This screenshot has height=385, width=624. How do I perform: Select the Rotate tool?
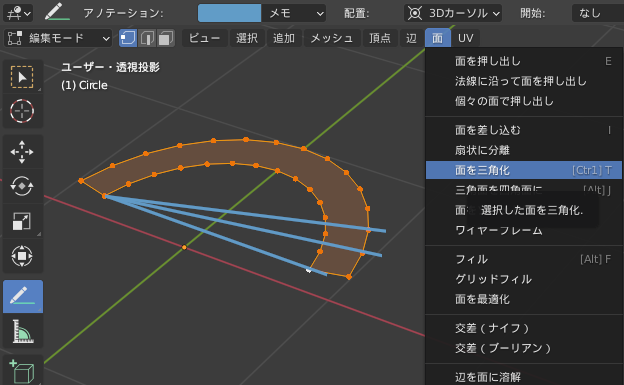click(22, 186)
